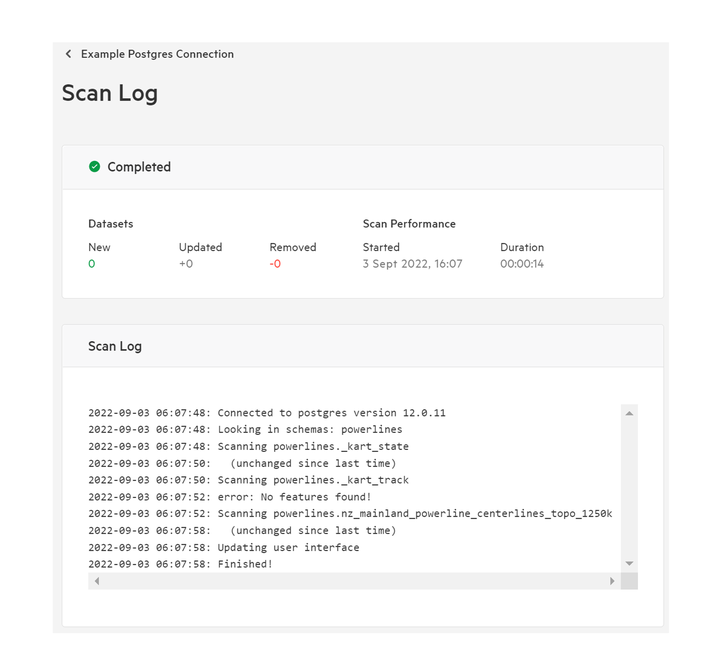The height and width of the screenshot is (671, 720).
Task: Click the Duration label
Action: tap(522, 248)
